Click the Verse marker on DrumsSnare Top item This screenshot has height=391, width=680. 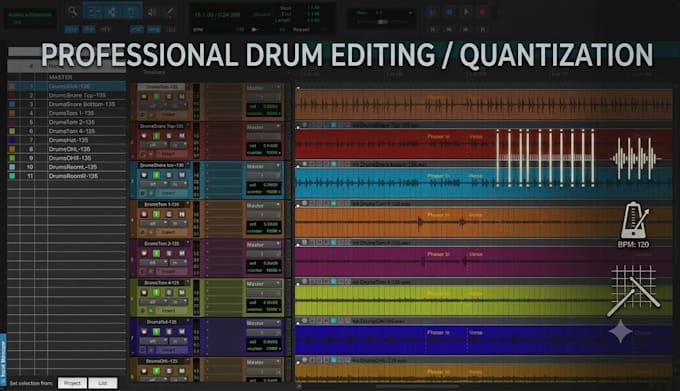[x=476, y=137]
